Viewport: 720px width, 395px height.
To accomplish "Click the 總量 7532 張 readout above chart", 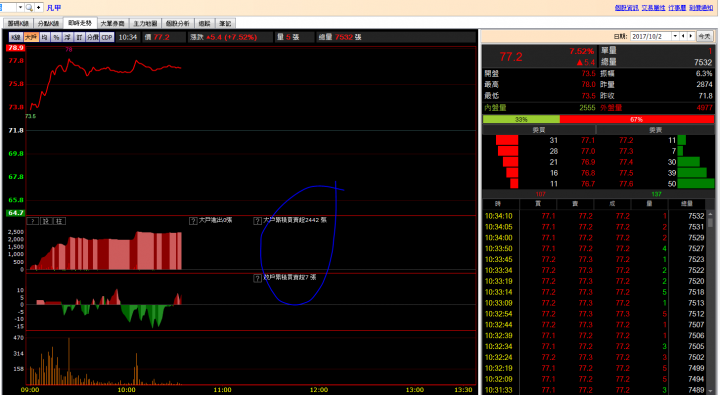I will [x=340, y=37].
